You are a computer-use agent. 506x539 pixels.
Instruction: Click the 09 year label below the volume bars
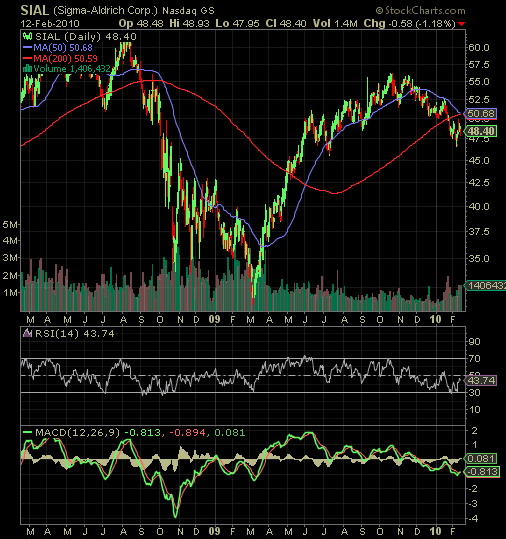(x=214, y=319)
